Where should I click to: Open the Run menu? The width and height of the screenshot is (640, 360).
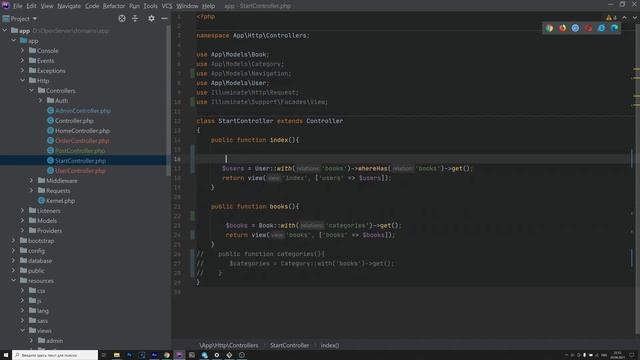(x=134, y=6)
